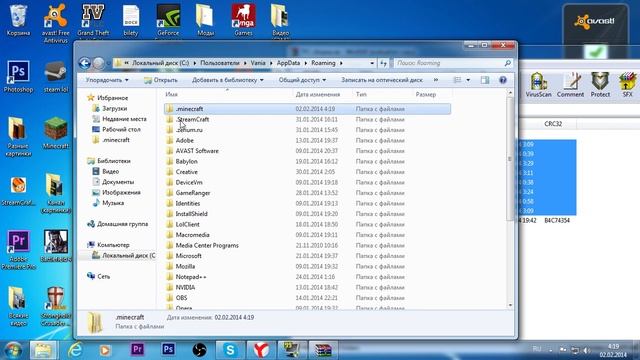Click refresh button beside address bar

click(x=384, y=63)
